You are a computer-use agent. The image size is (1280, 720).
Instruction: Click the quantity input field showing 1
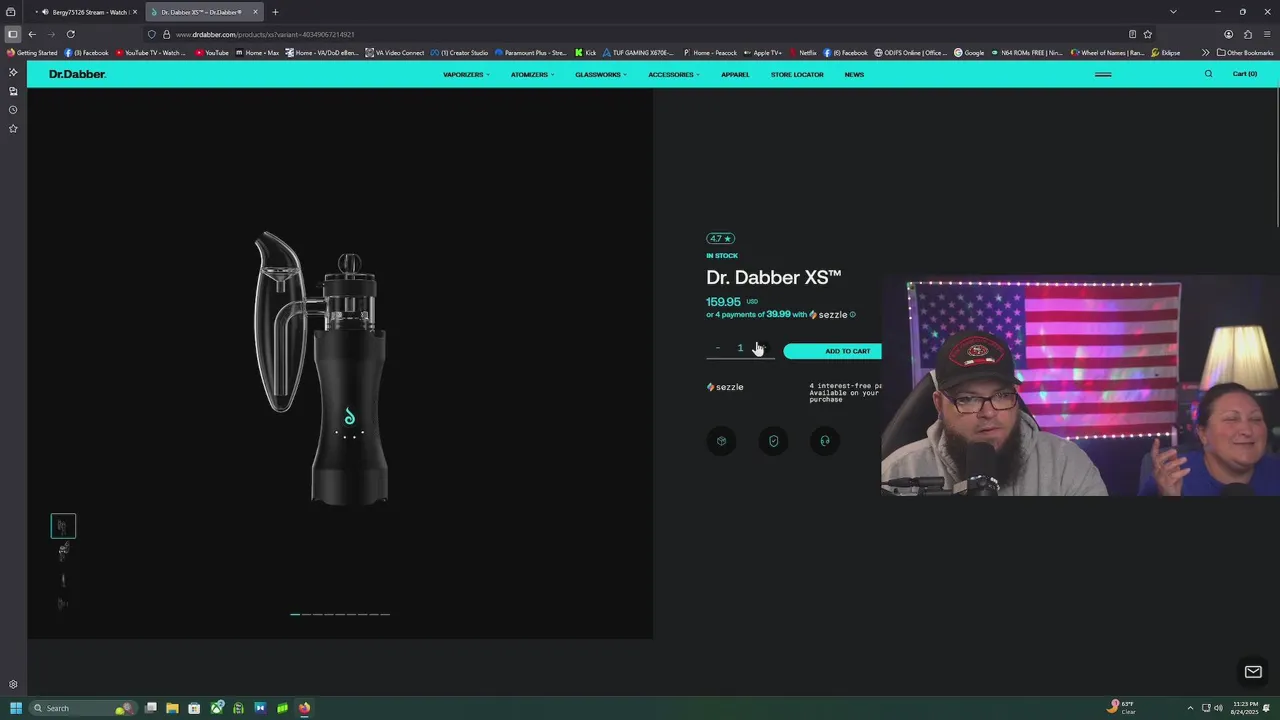click(741, 348)
